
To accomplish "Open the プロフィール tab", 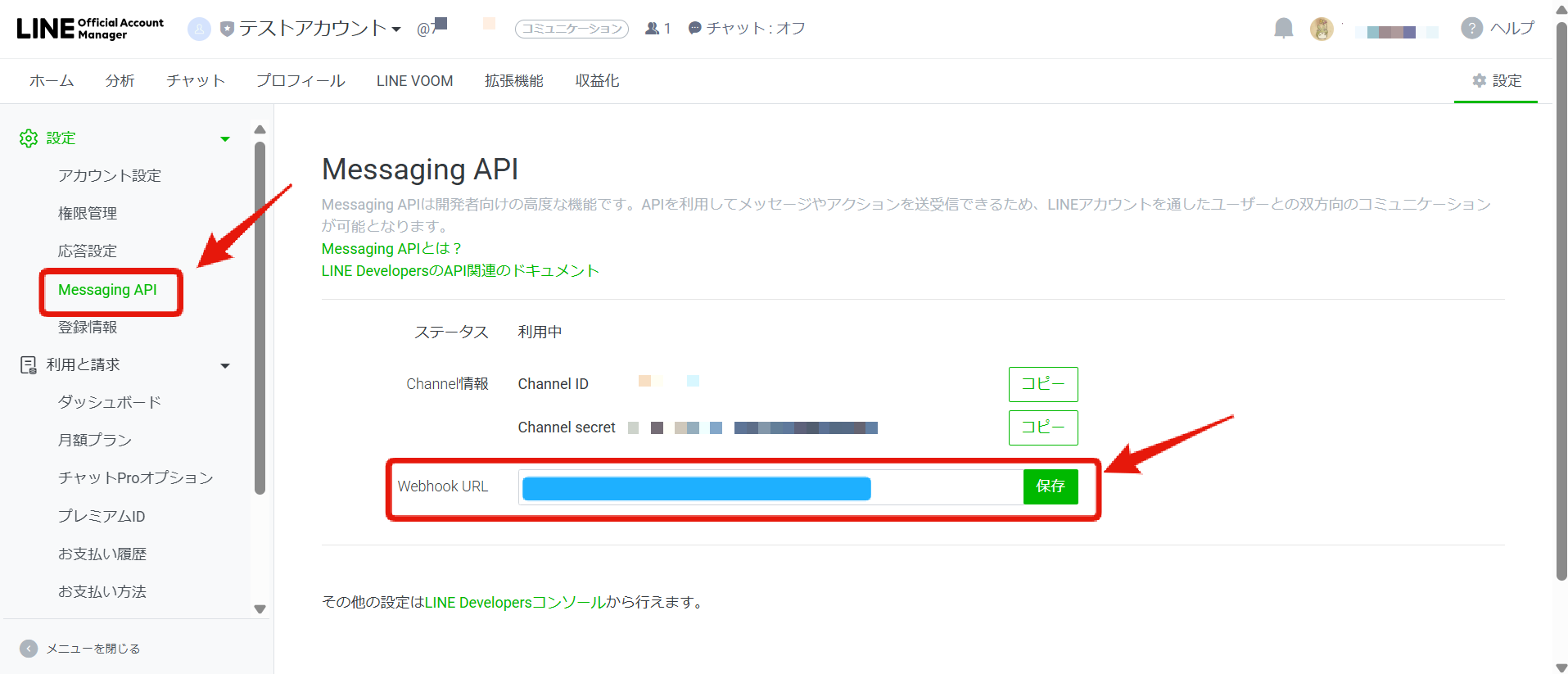I will 300,81.
